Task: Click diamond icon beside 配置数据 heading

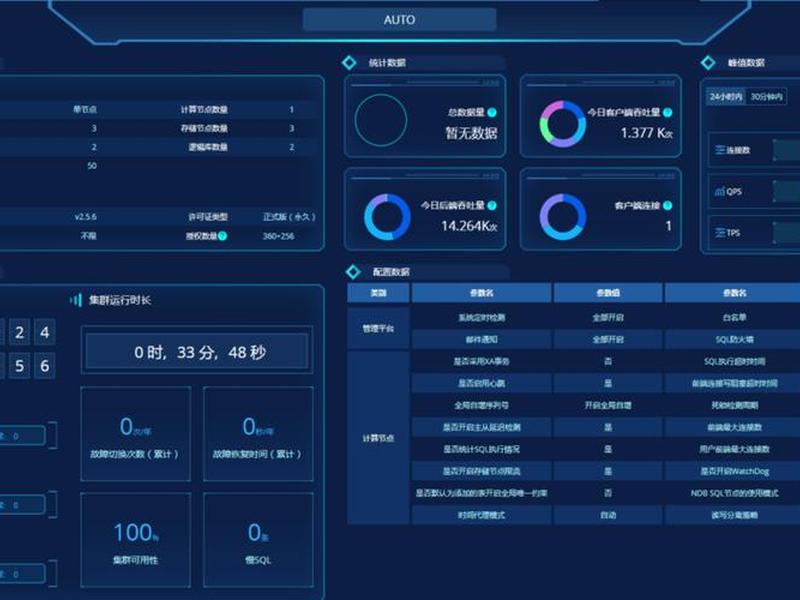Action: tap(353, 272)
